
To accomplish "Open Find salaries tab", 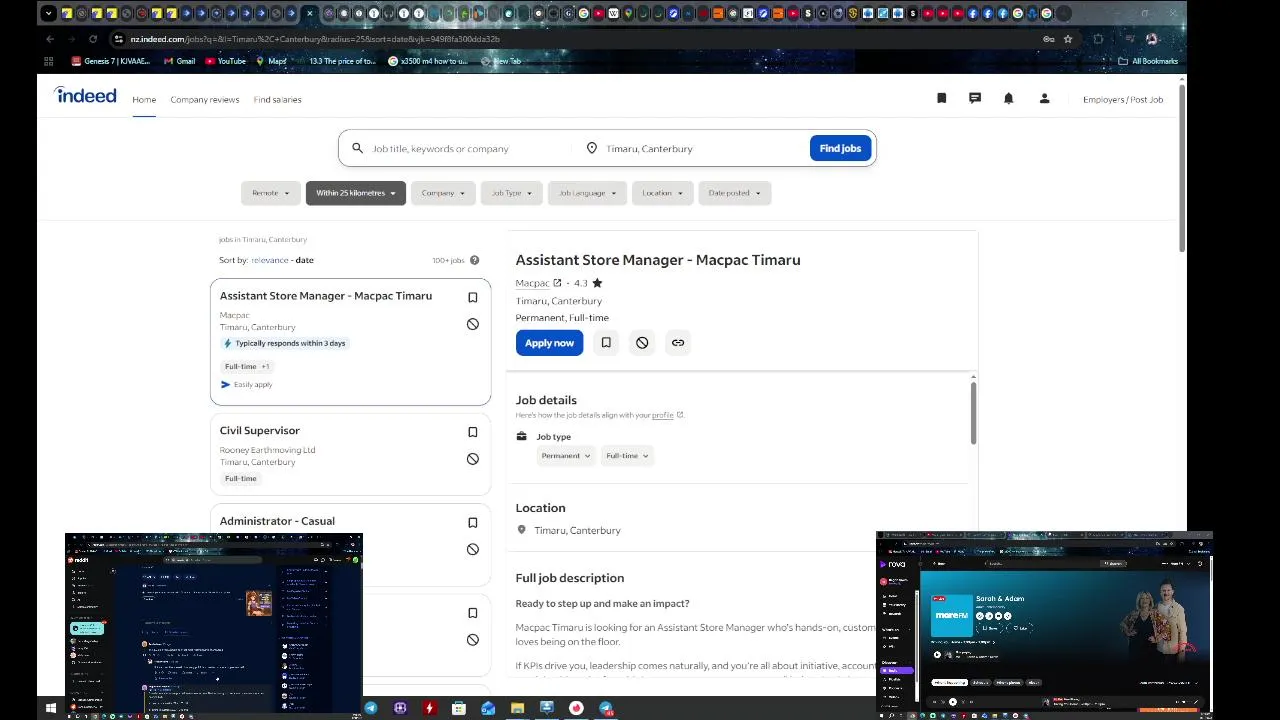I will (x=277, y=99).
